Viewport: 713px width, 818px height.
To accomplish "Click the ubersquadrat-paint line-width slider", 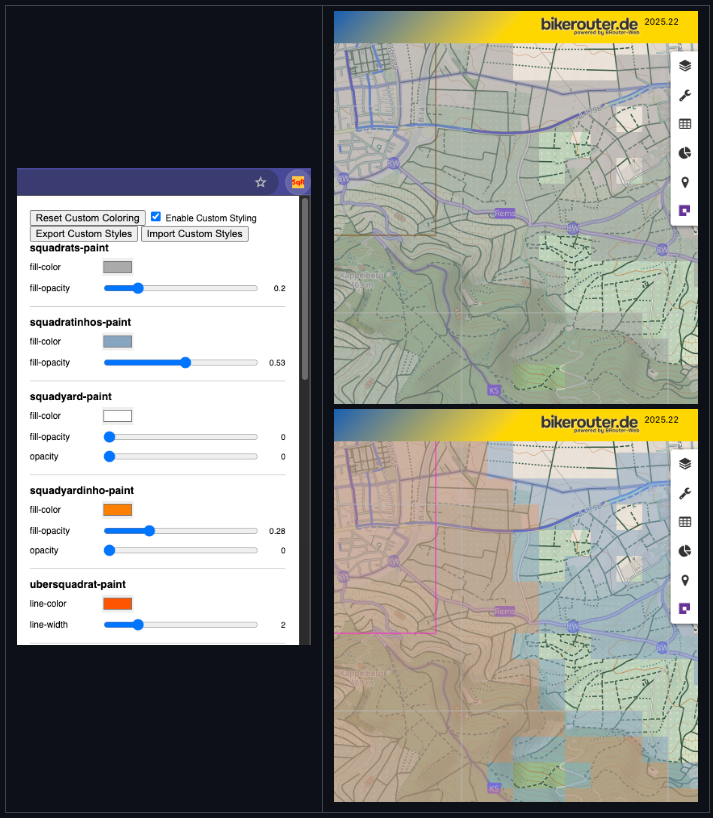I will (x=181, y=624).
